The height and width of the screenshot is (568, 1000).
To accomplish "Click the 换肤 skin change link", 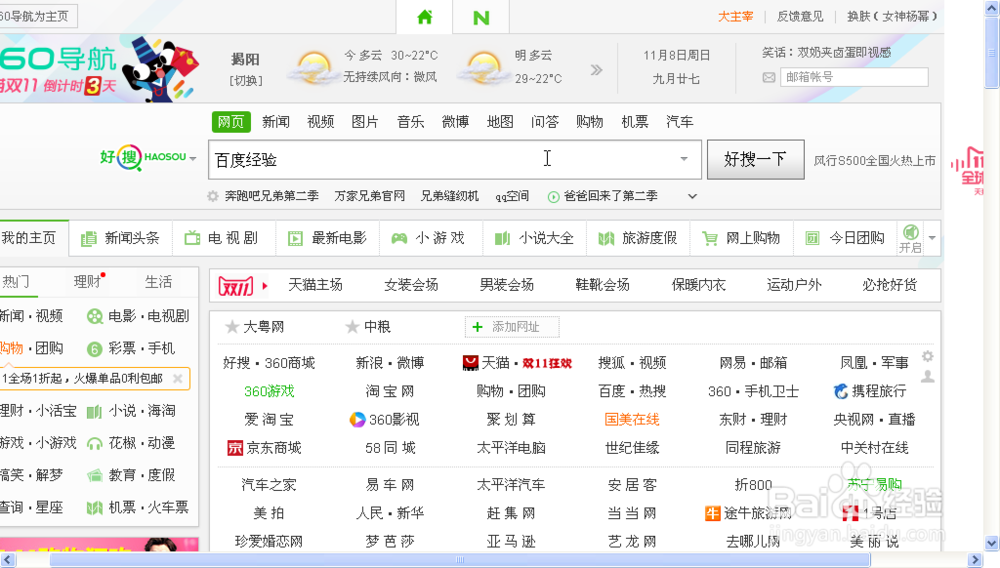I will (x=892, y=17).
